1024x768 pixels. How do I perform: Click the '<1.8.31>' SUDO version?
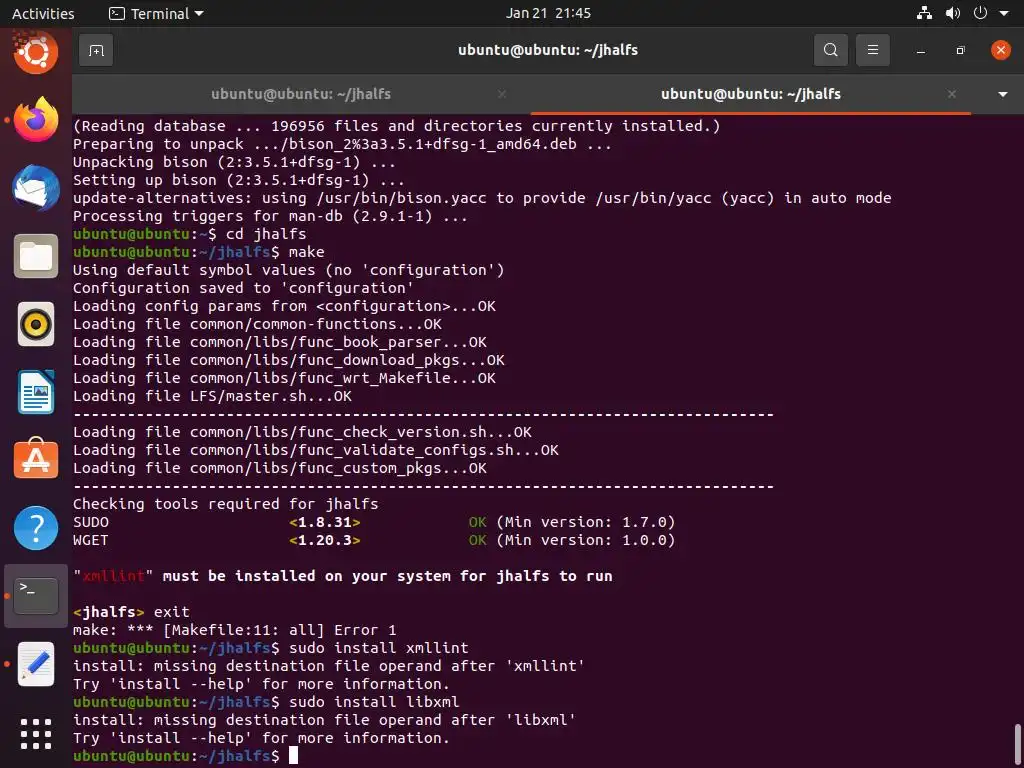(x=325, y=522)
